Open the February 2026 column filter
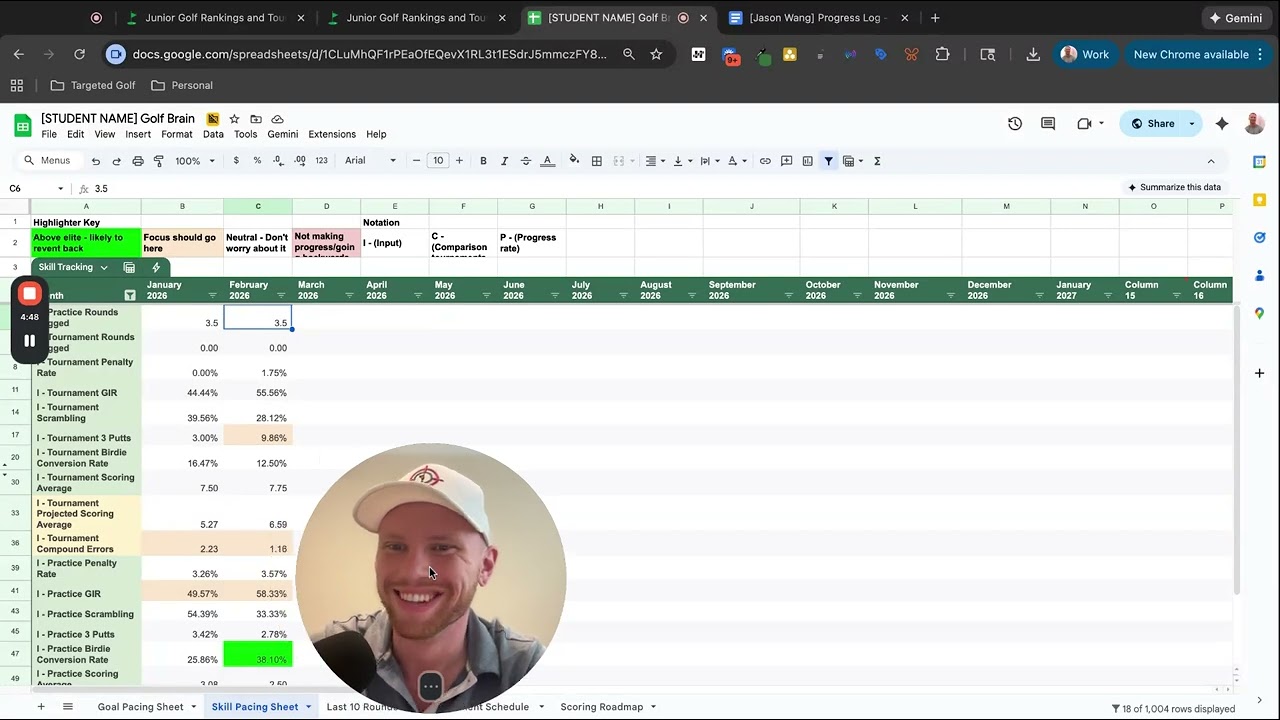 pyautogui.click(x=281, y=296)
